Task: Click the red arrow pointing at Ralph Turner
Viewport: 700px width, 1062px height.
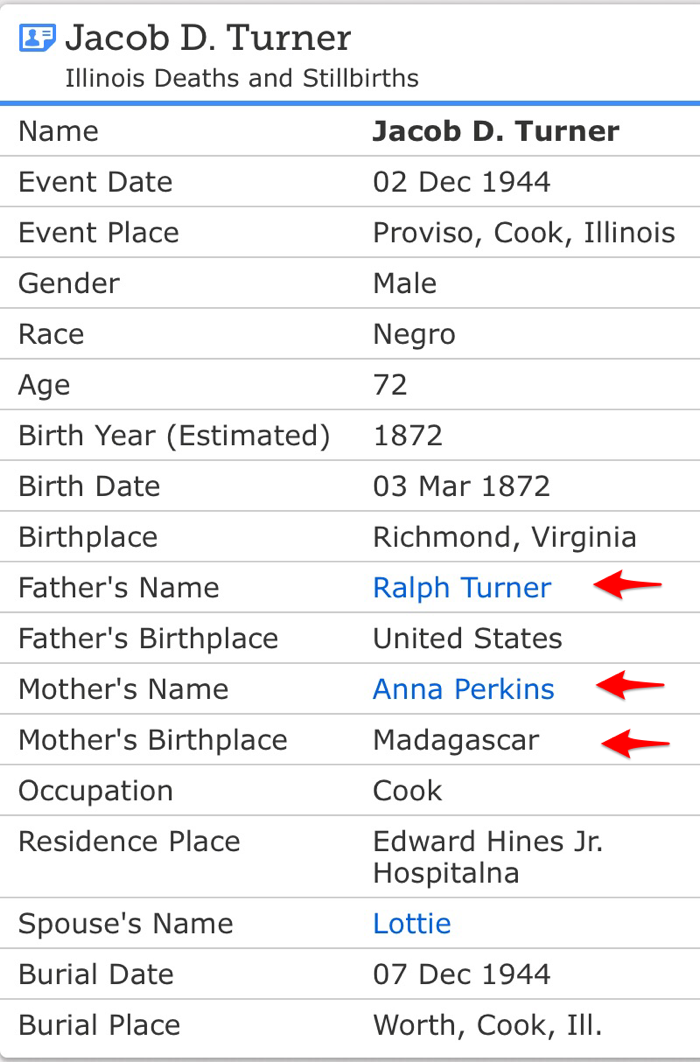Action: [x=627, y=585]
